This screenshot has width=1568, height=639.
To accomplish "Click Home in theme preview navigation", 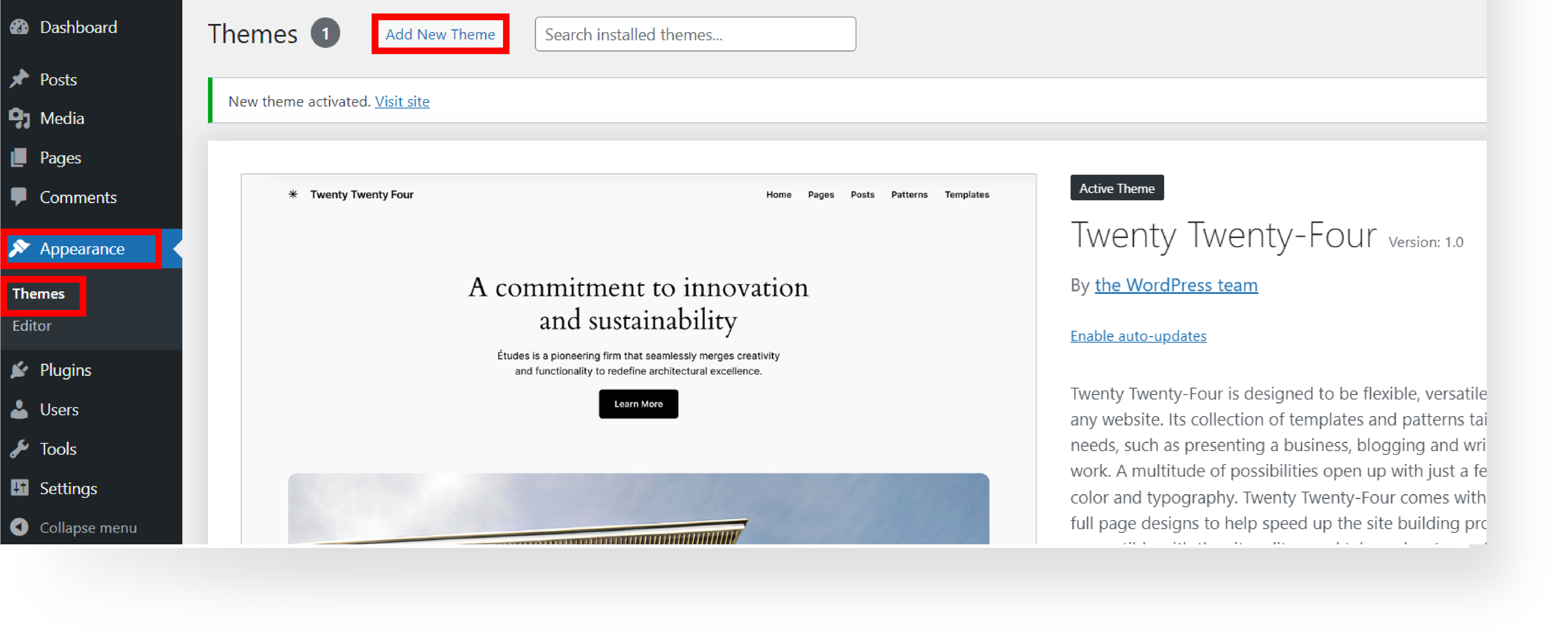I will (x=779, y=195).
